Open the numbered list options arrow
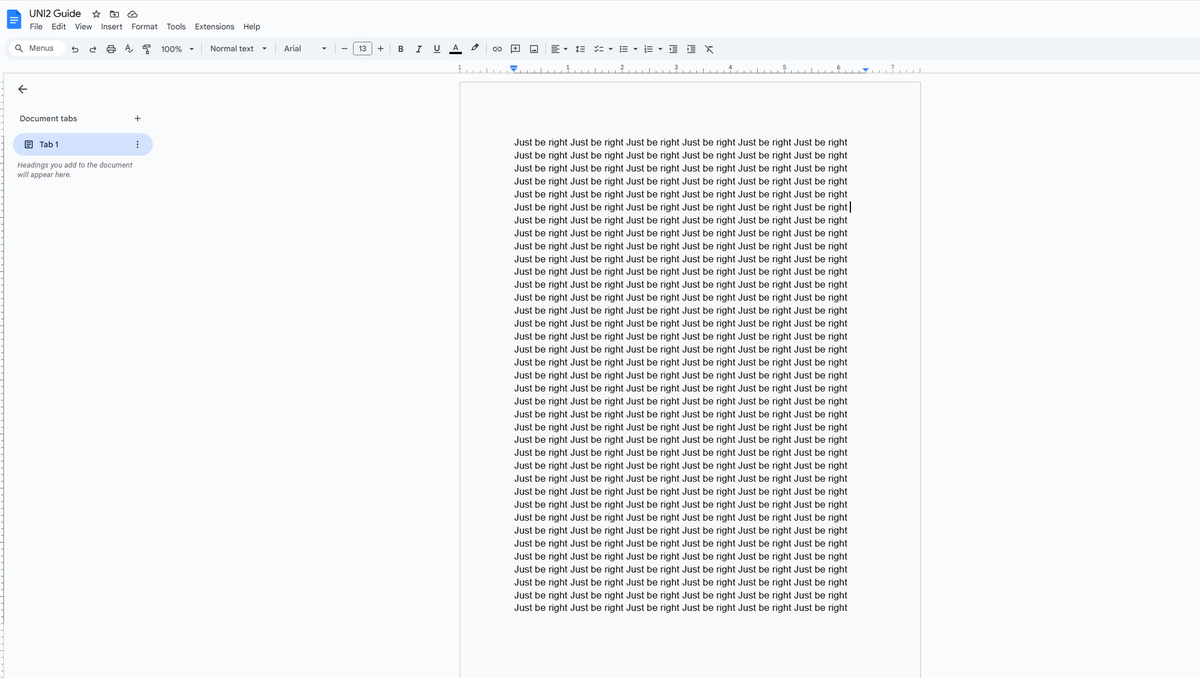Viewport: 1200px width, 678px height. (x=660, y=49)
